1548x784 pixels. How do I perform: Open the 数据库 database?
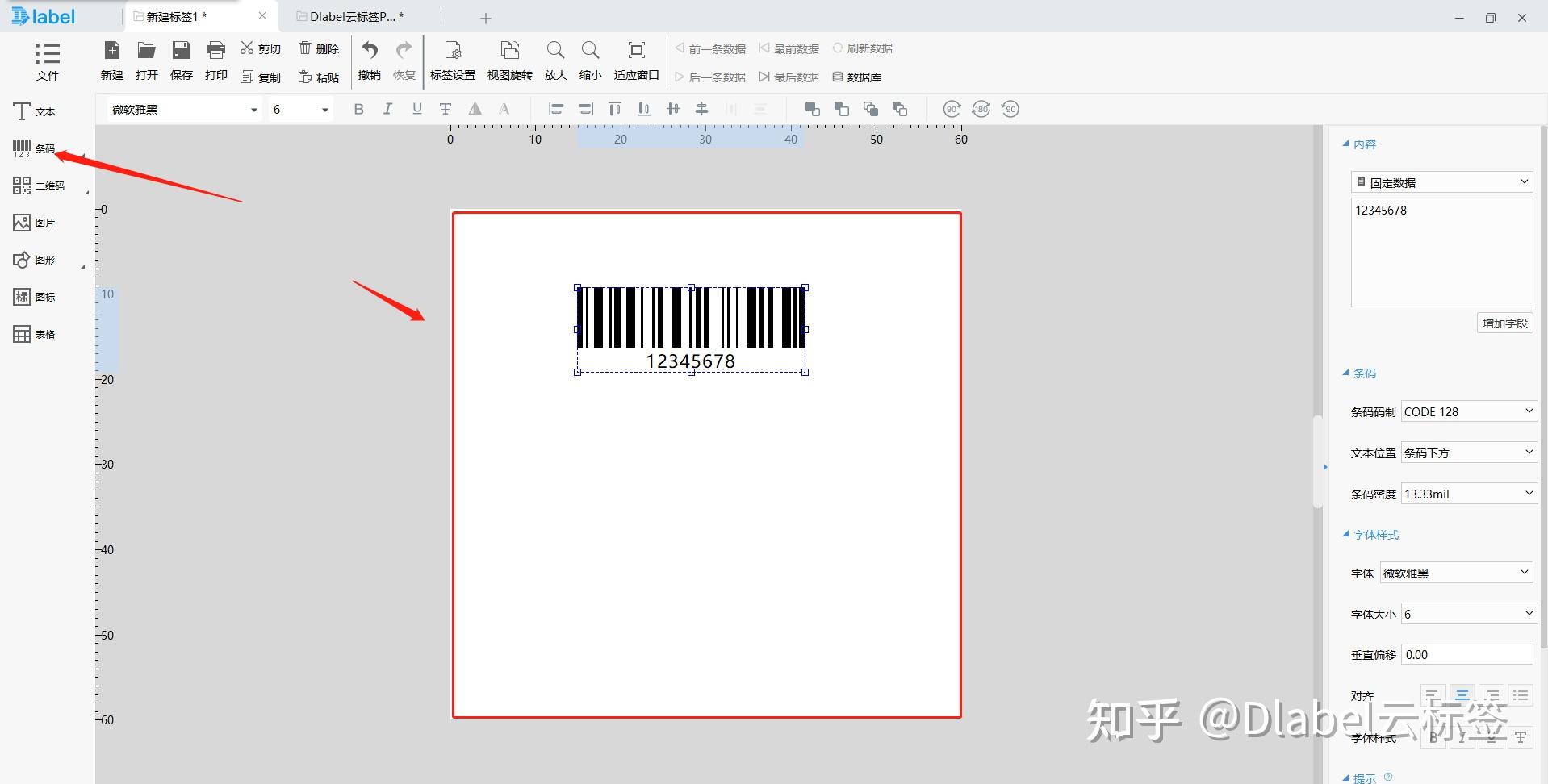[857, 77]
